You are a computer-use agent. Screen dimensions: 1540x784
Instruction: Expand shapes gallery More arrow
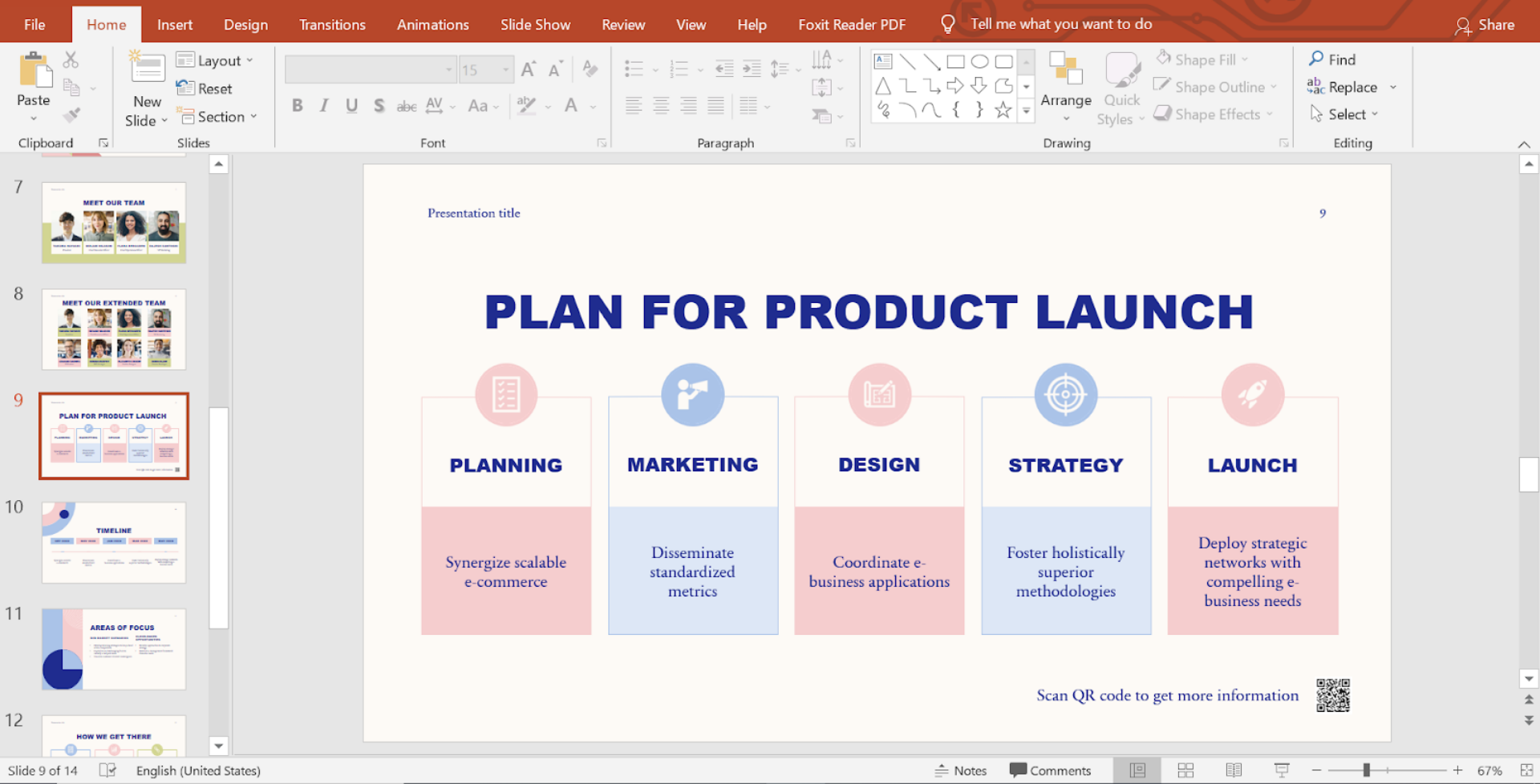(1027, 111)
